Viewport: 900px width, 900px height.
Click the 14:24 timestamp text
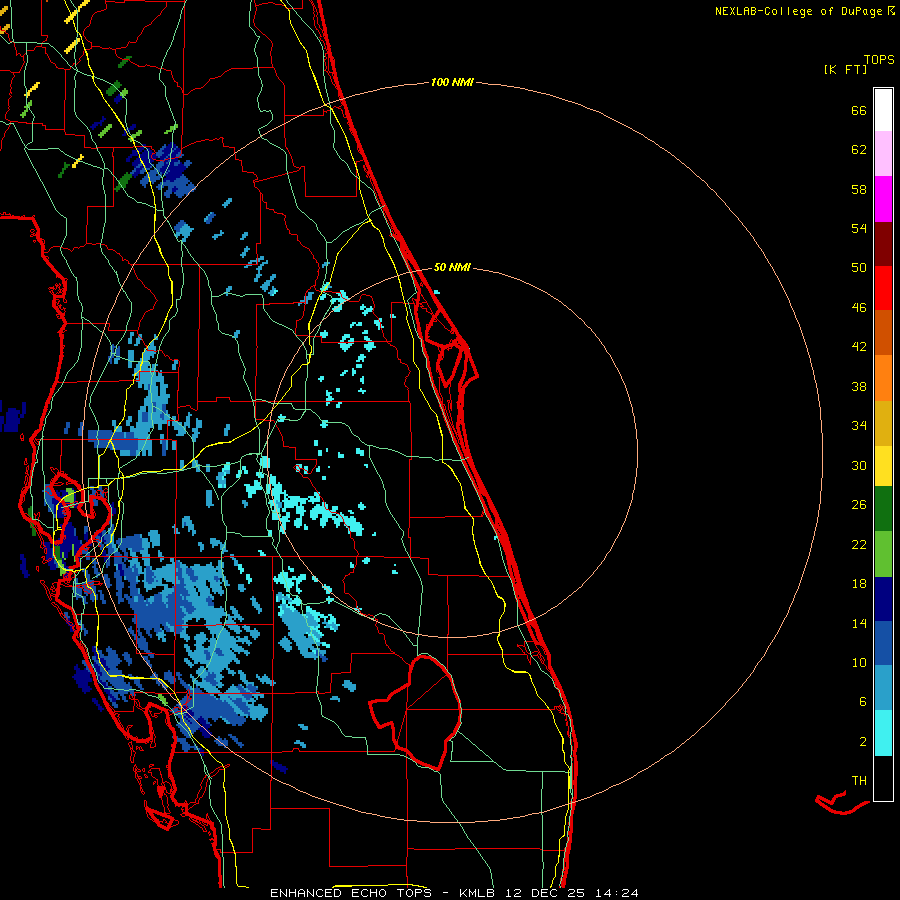pyautogui.click(x=617, y=893)
